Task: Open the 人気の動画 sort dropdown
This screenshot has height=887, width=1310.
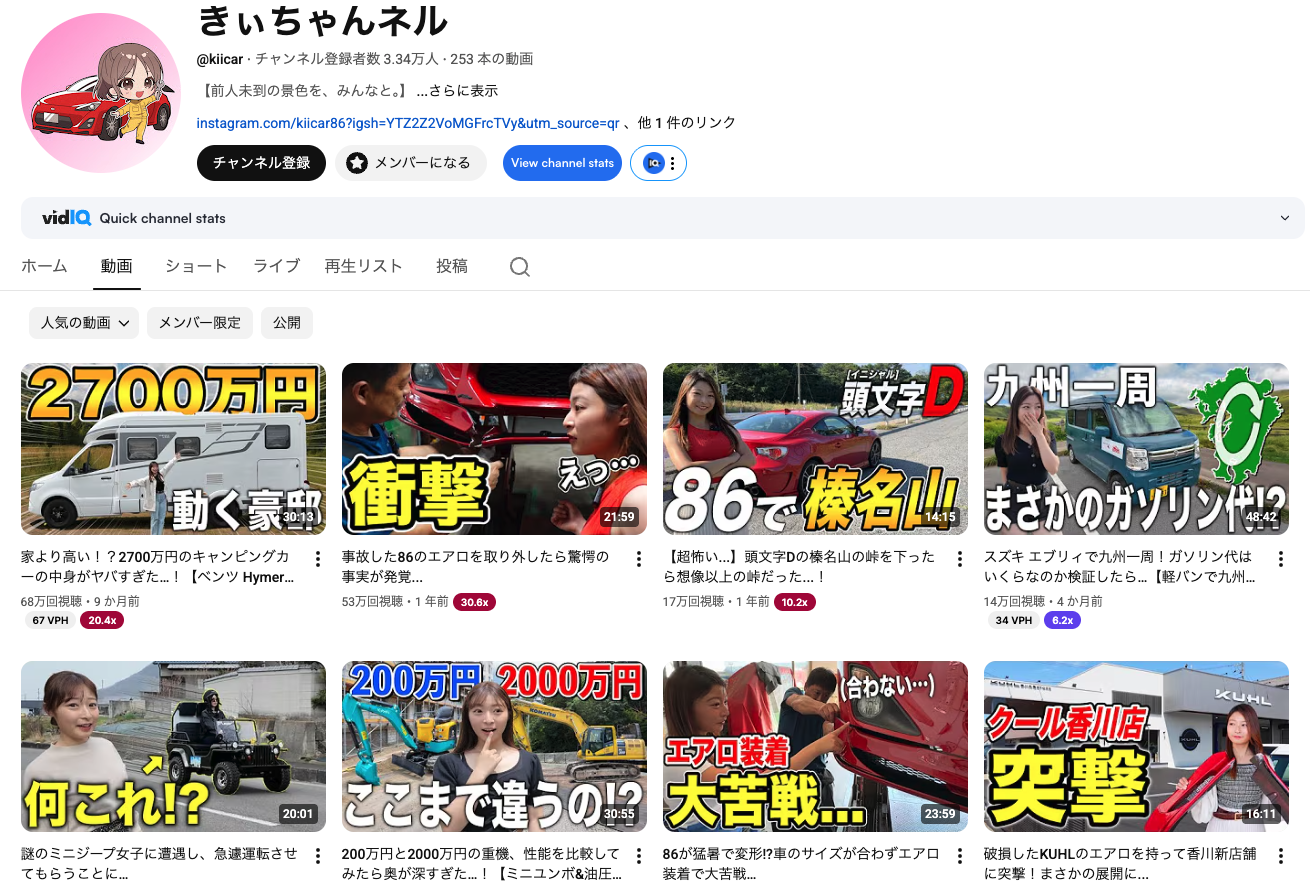Action: [x=84, y=323]
